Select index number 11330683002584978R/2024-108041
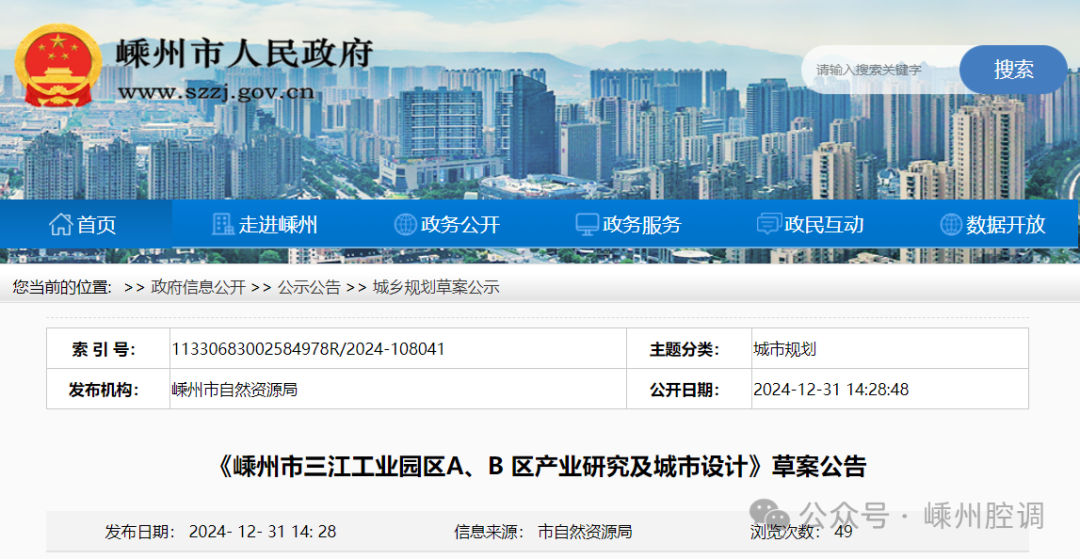The width and height of the screenshot is (1080, 559). point(308,349)
